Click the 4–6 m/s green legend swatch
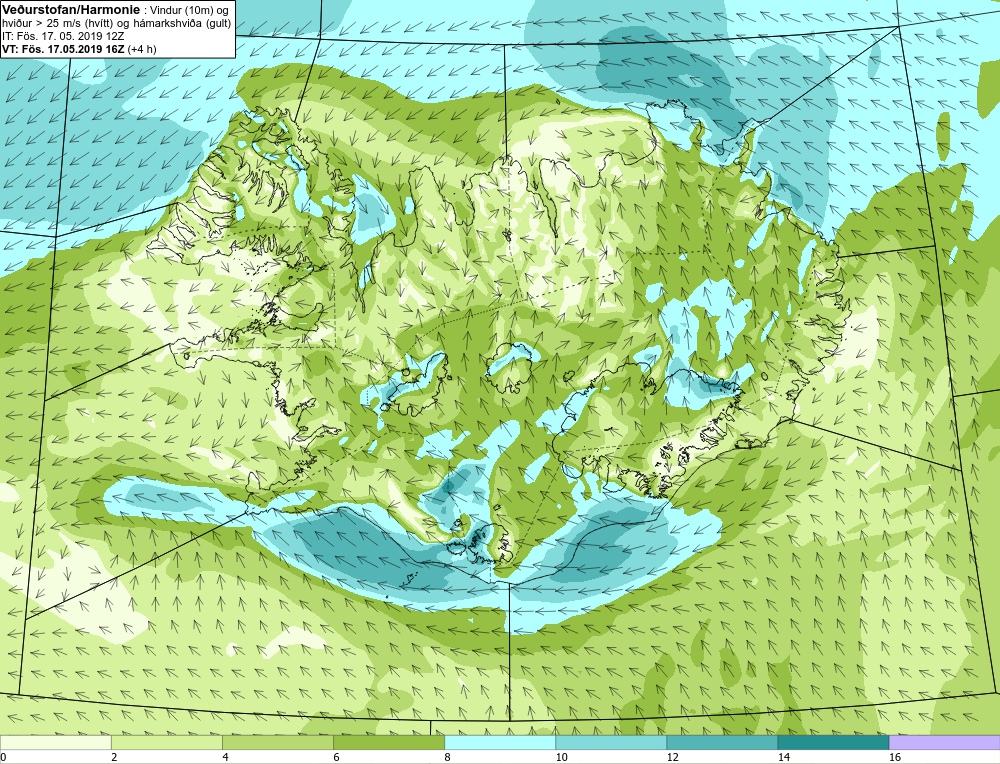This screenshot has width=1000, height=764. pyautogui.click(x=277, y=742)
